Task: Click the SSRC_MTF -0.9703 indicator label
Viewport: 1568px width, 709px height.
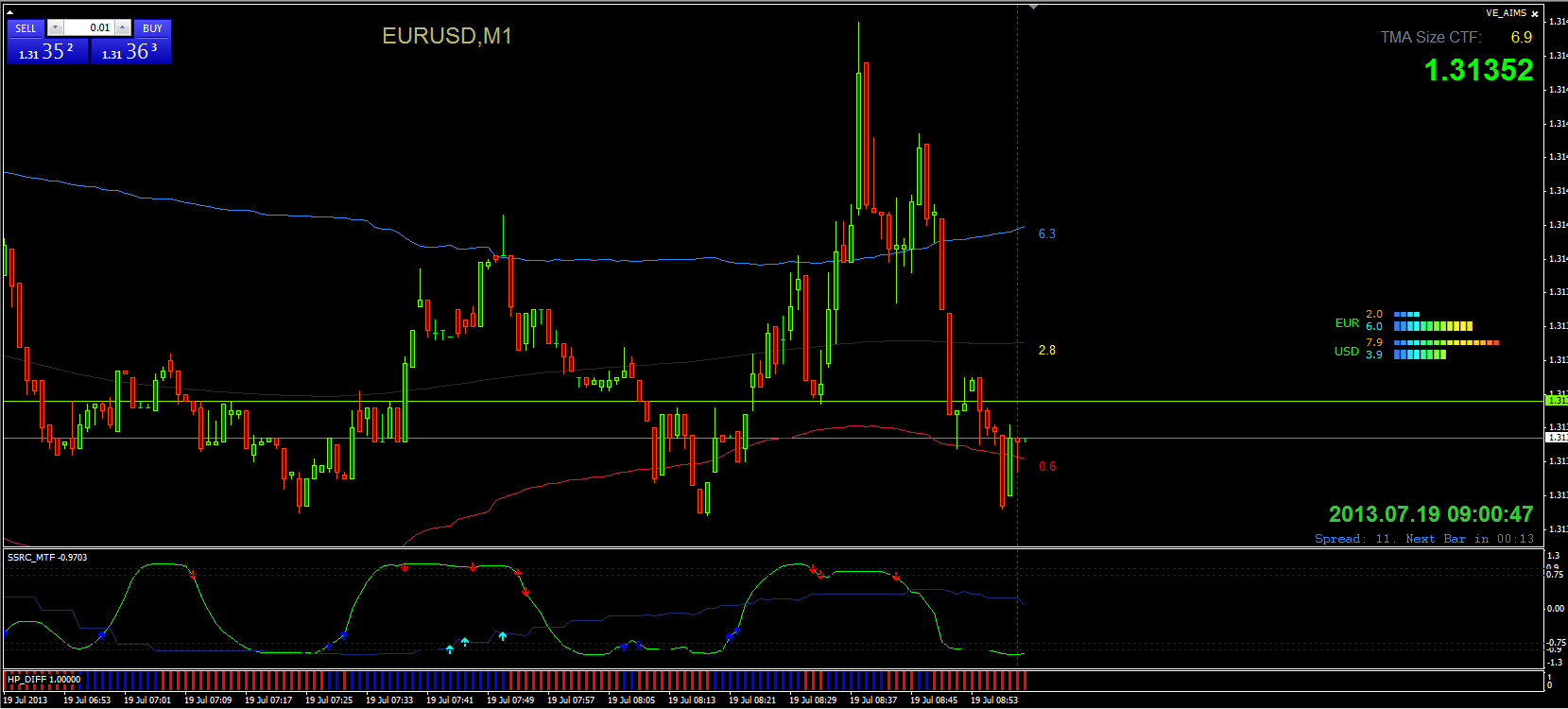Action: click(47, 558)
